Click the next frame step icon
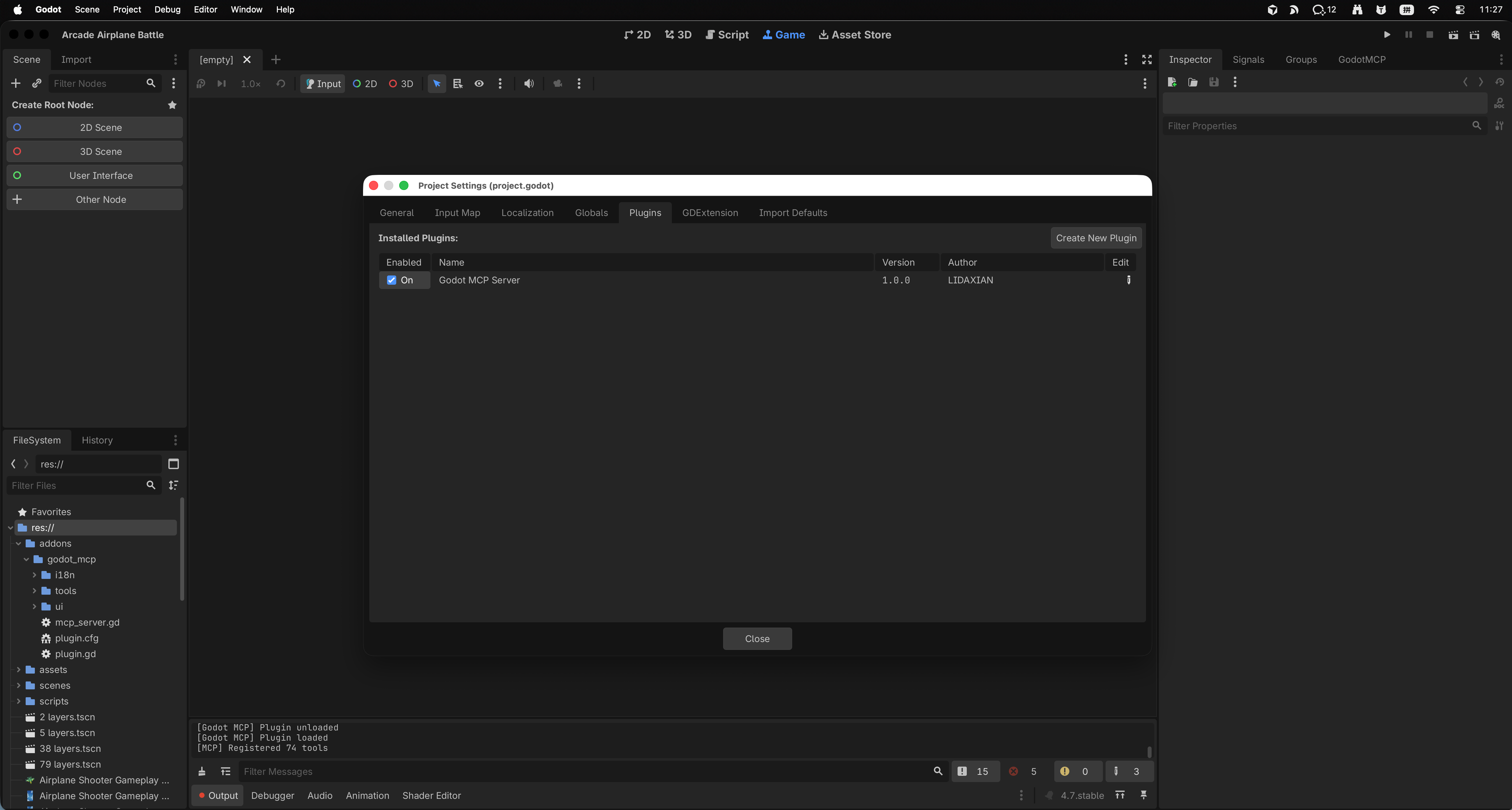1512x810 pixels. click(x=221, y=84)
